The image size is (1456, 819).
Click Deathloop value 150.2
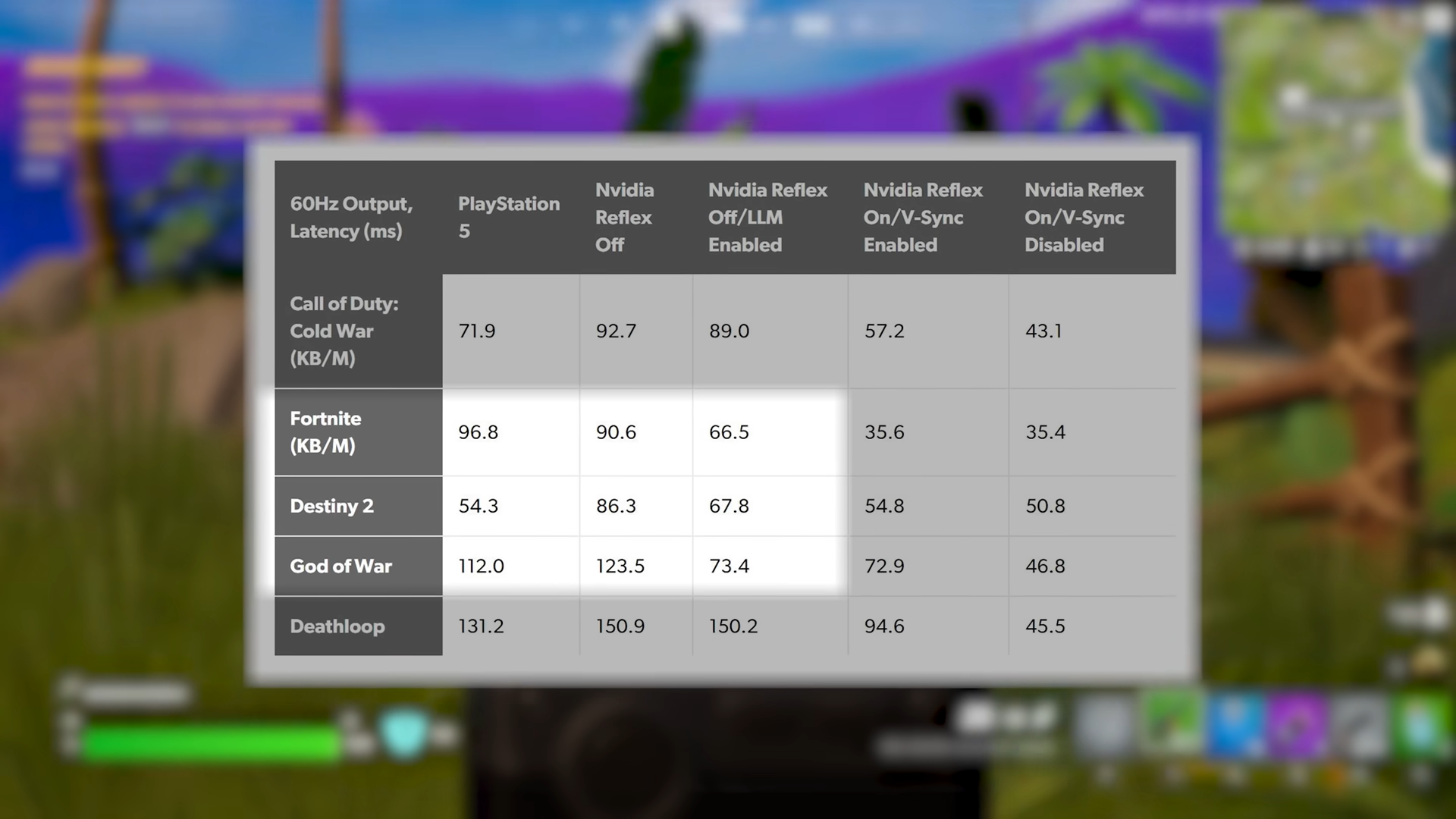click(733, 626)
